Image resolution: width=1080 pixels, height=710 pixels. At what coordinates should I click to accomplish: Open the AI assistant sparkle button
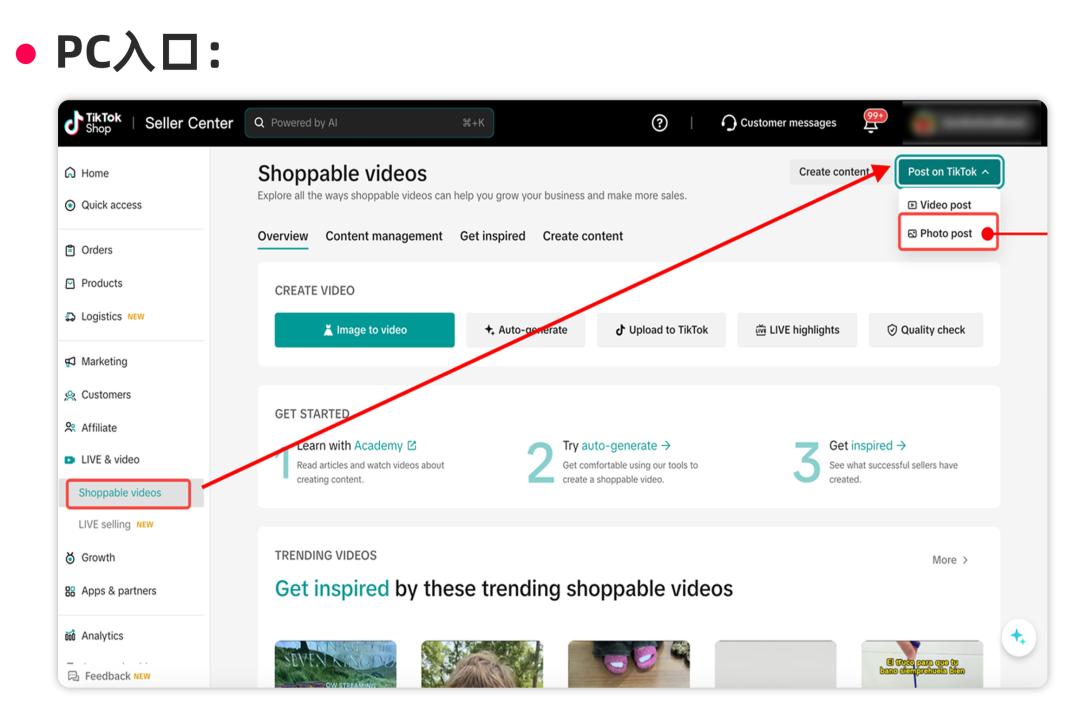click(1018, 637)
